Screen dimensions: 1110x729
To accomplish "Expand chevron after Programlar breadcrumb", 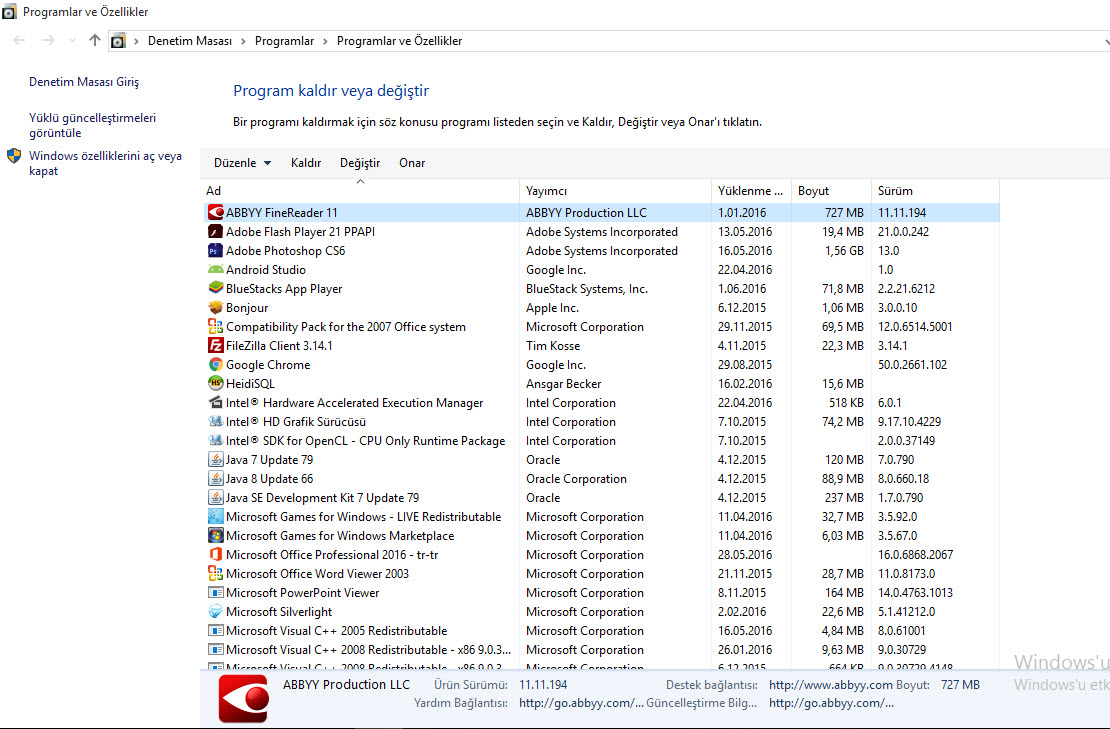I will (326, 41).
